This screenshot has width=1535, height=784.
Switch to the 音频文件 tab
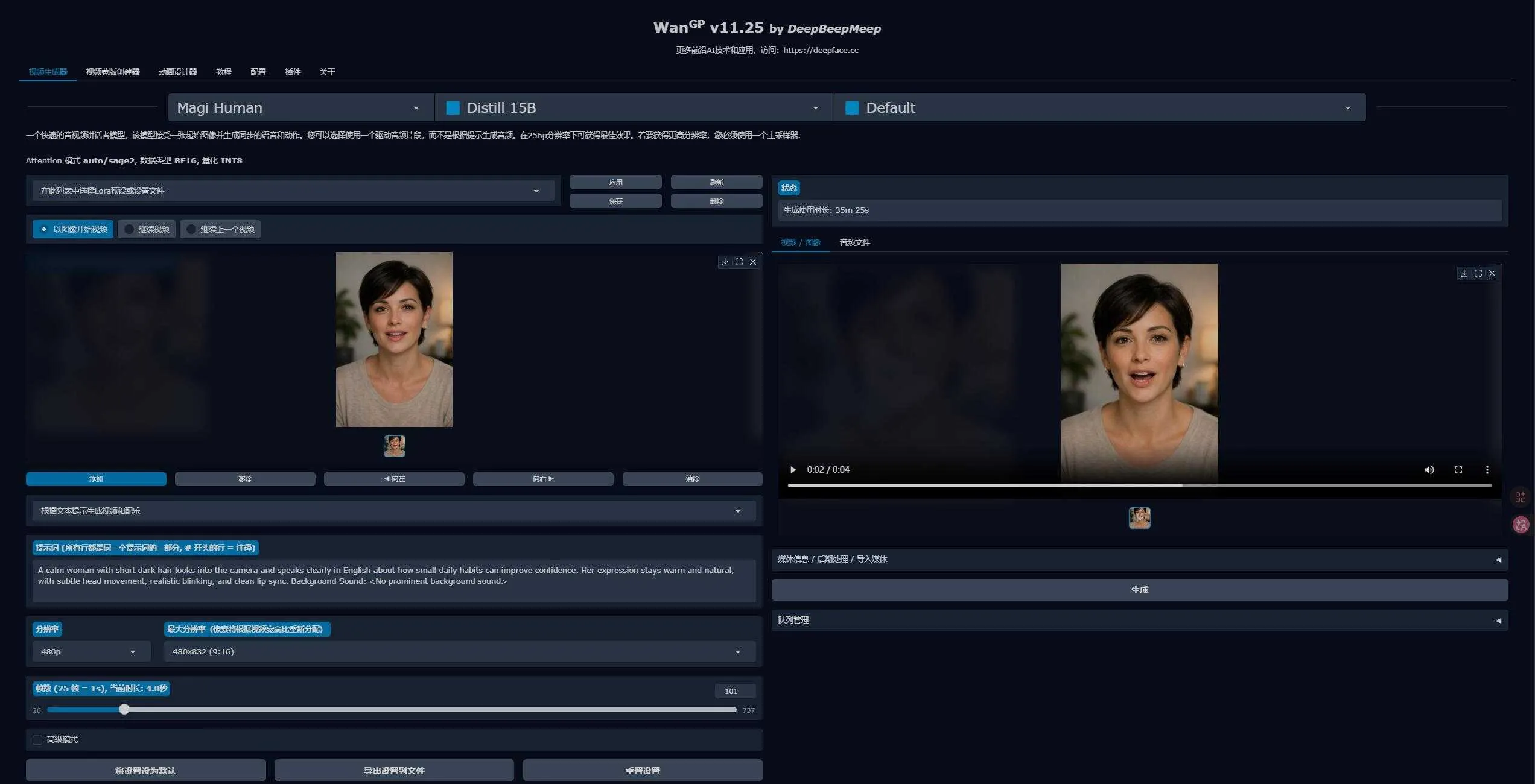click(x=854, y=242)
